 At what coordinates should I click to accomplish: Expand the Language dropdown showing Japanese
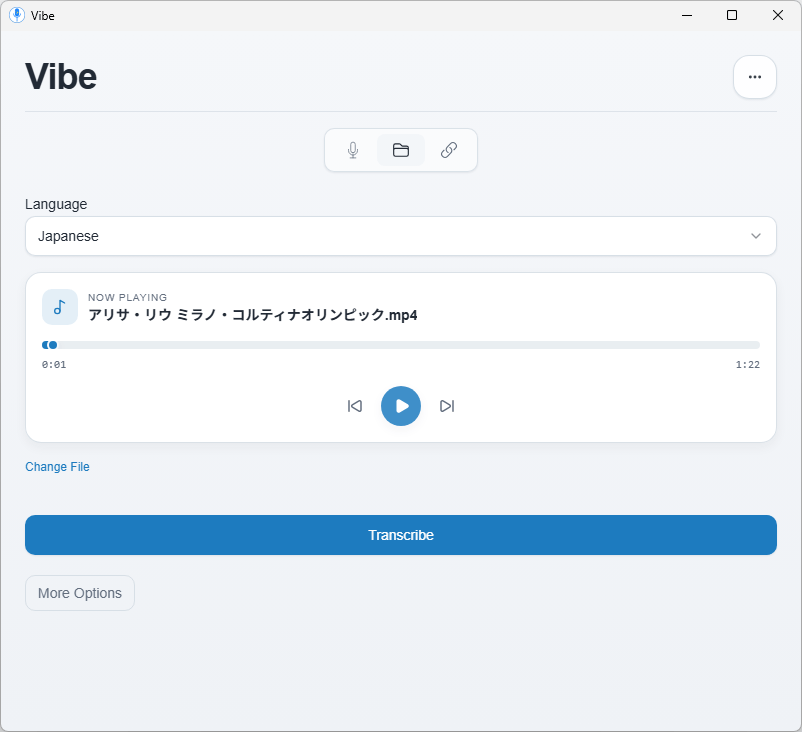pyautogui.click(x=401, y=236)
